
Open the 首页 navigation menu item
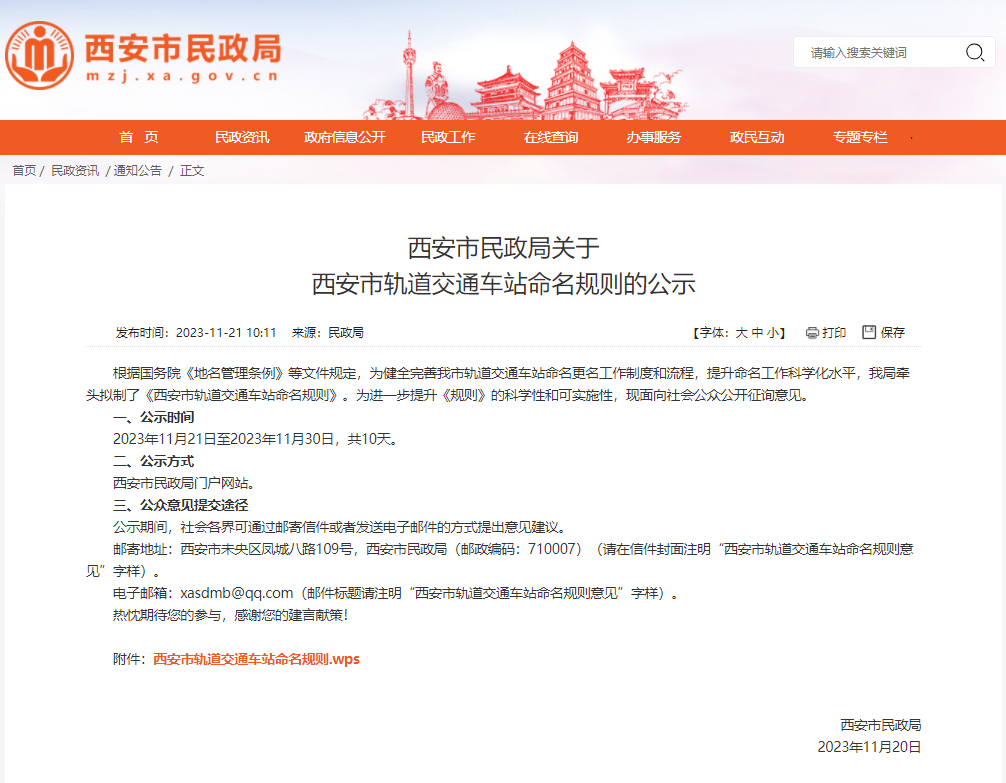pos(139,137)
